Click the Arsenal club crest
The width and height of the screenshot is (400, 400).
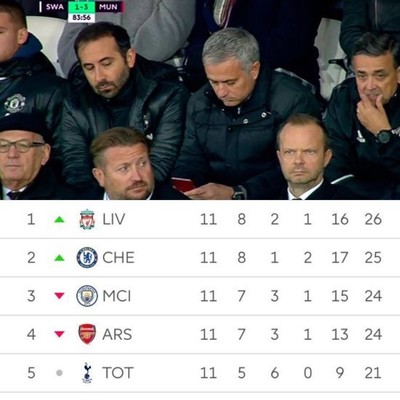point(87,334)
